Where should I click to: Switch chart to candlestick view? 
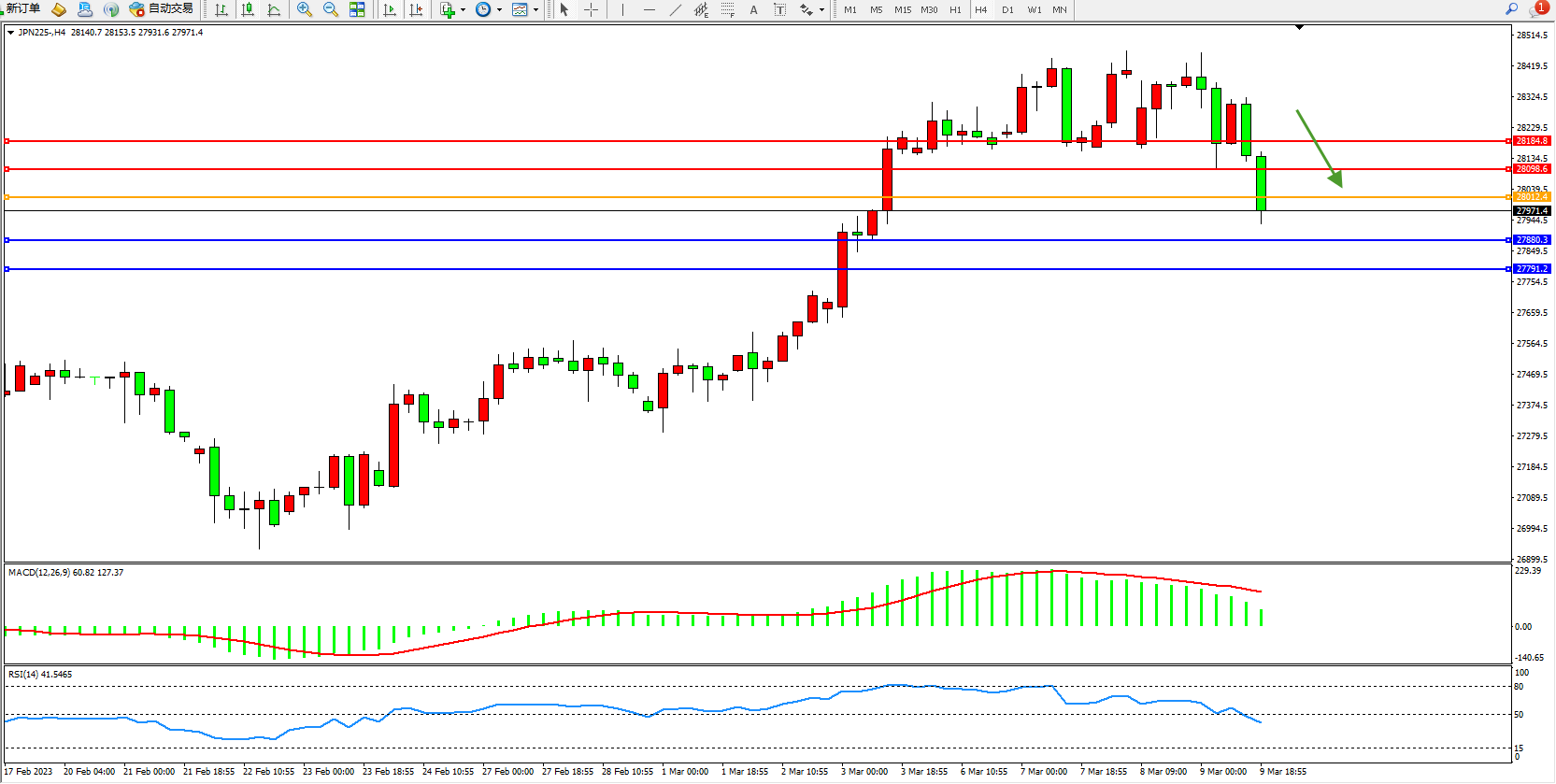(x=248, y=9)
